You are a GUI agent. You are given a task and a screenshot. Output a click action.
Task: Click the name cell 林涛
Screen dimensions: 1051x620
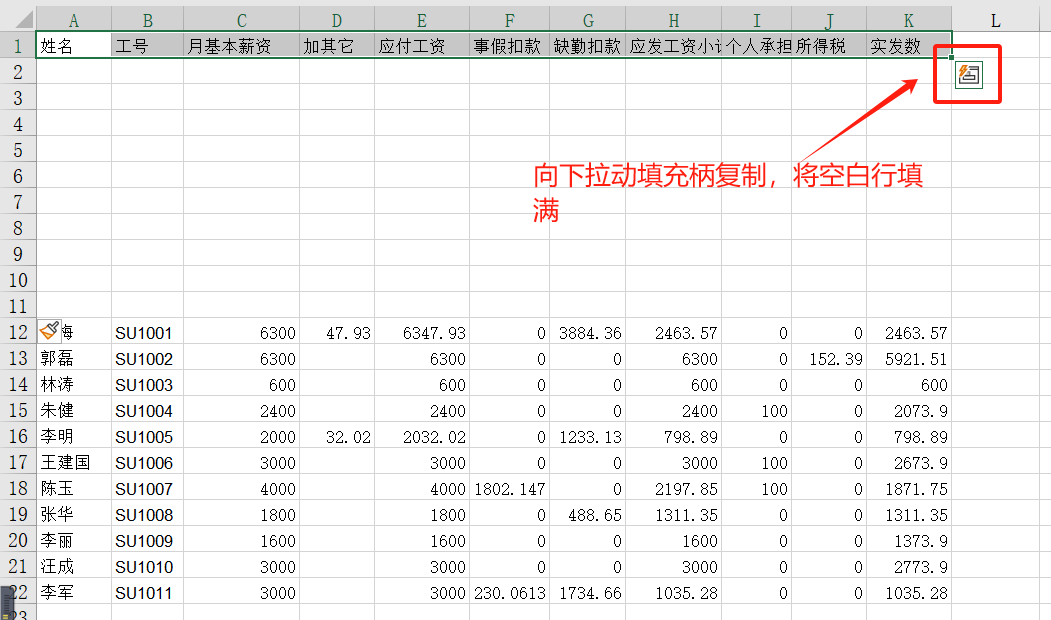pos(74,384)
